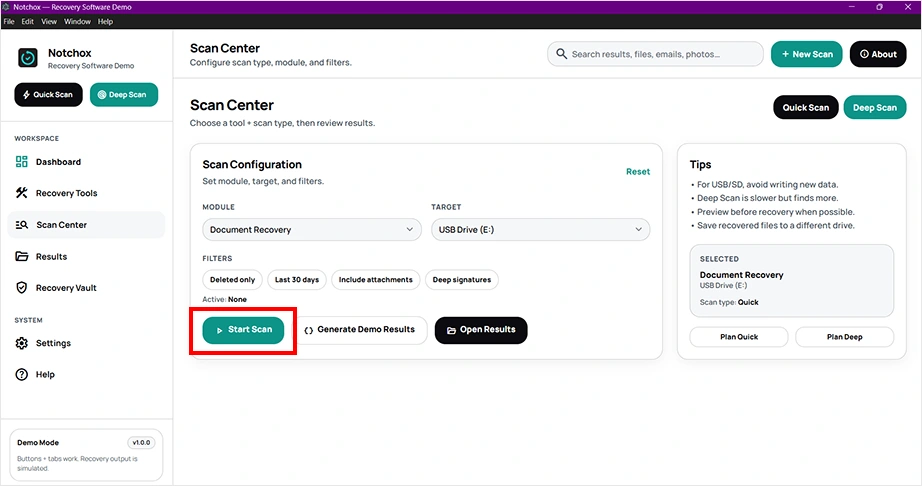Reset the scan configuration
The height and width of the screenshot is (486, 922).
click(x=638, y=172)
